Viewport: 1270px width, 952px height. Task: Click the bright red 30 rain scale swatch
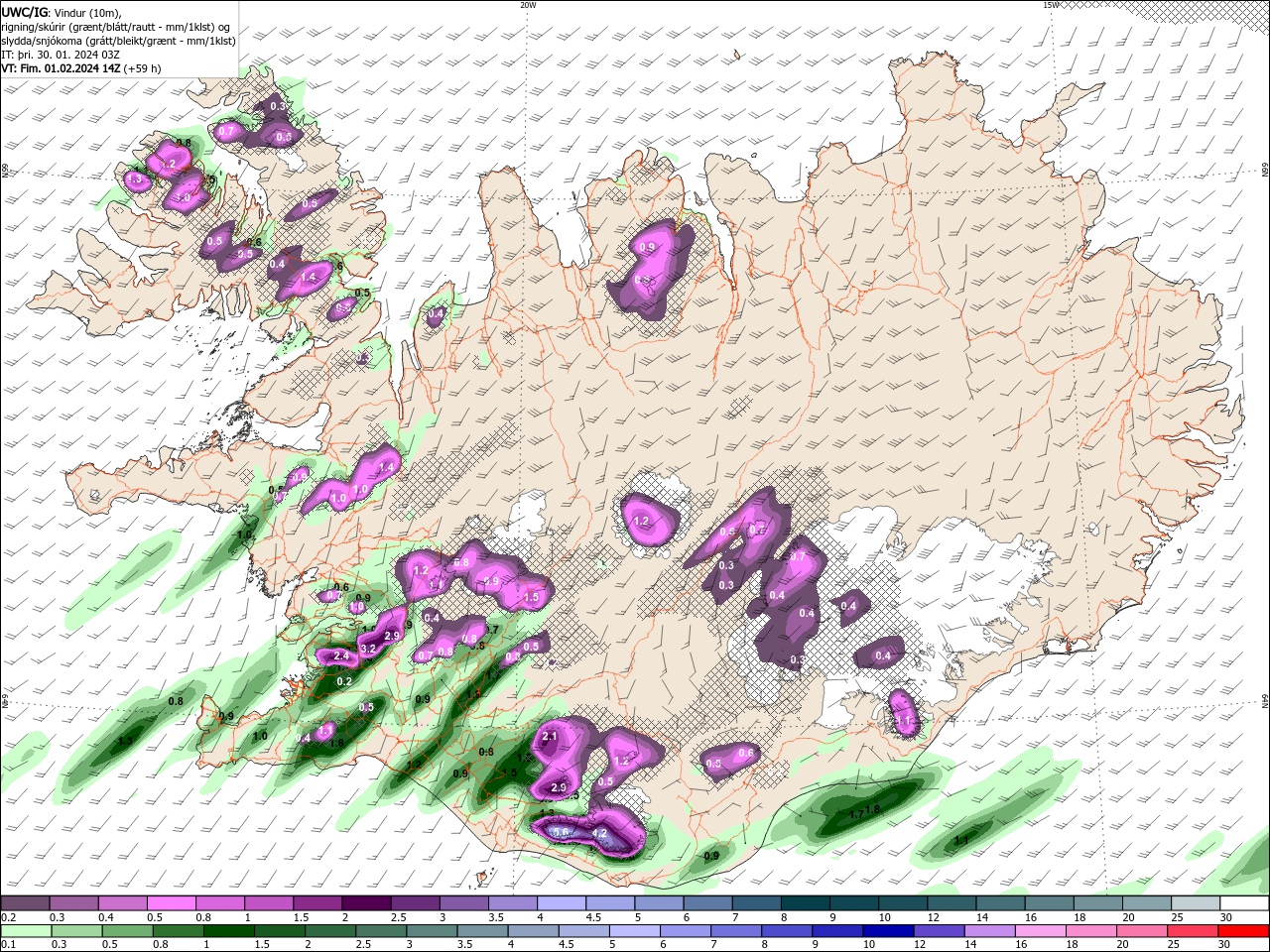(1243, 930)
